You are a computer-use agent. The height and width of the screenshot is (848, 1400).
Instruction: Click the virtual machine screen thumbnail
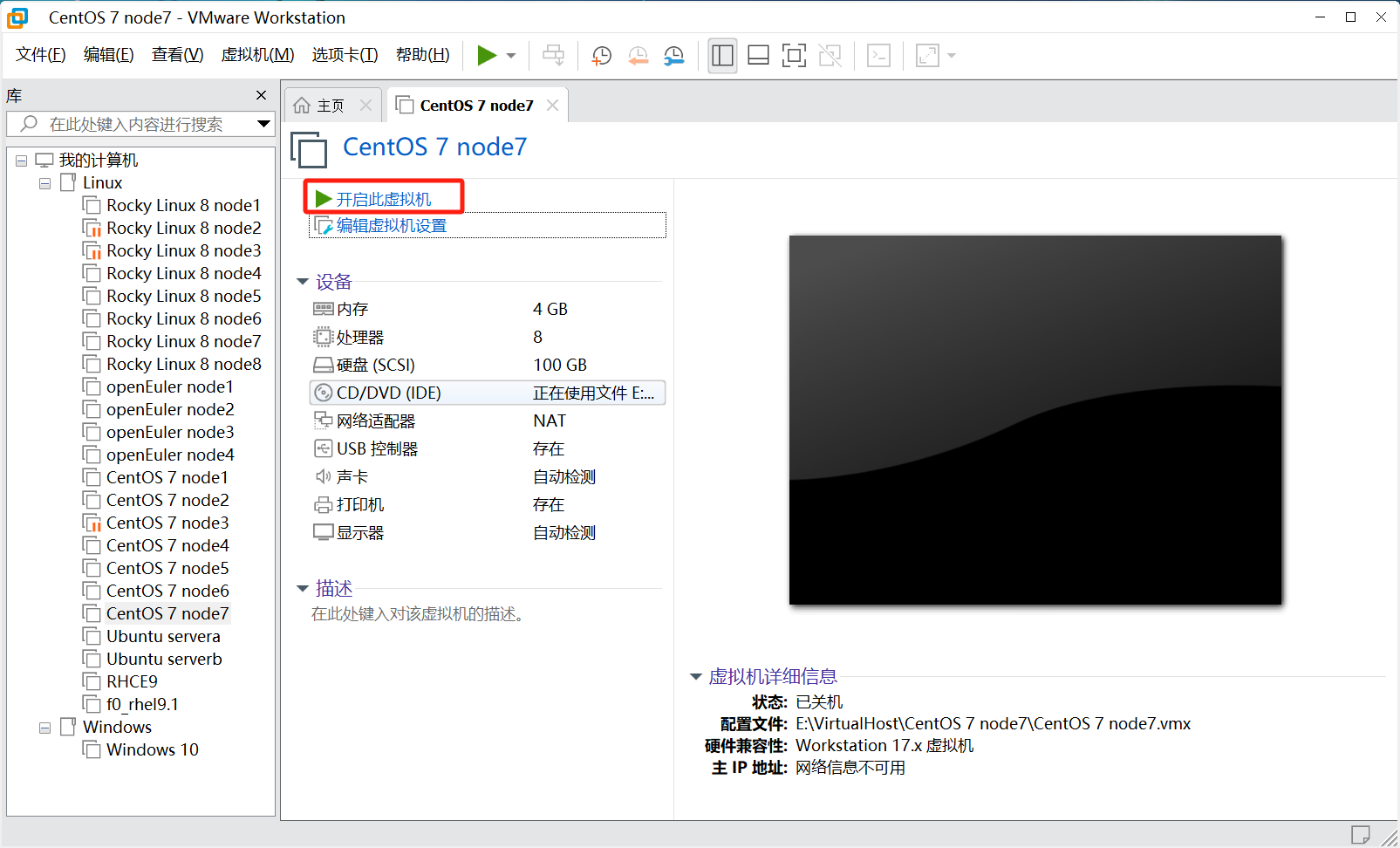pos(1035,420)
